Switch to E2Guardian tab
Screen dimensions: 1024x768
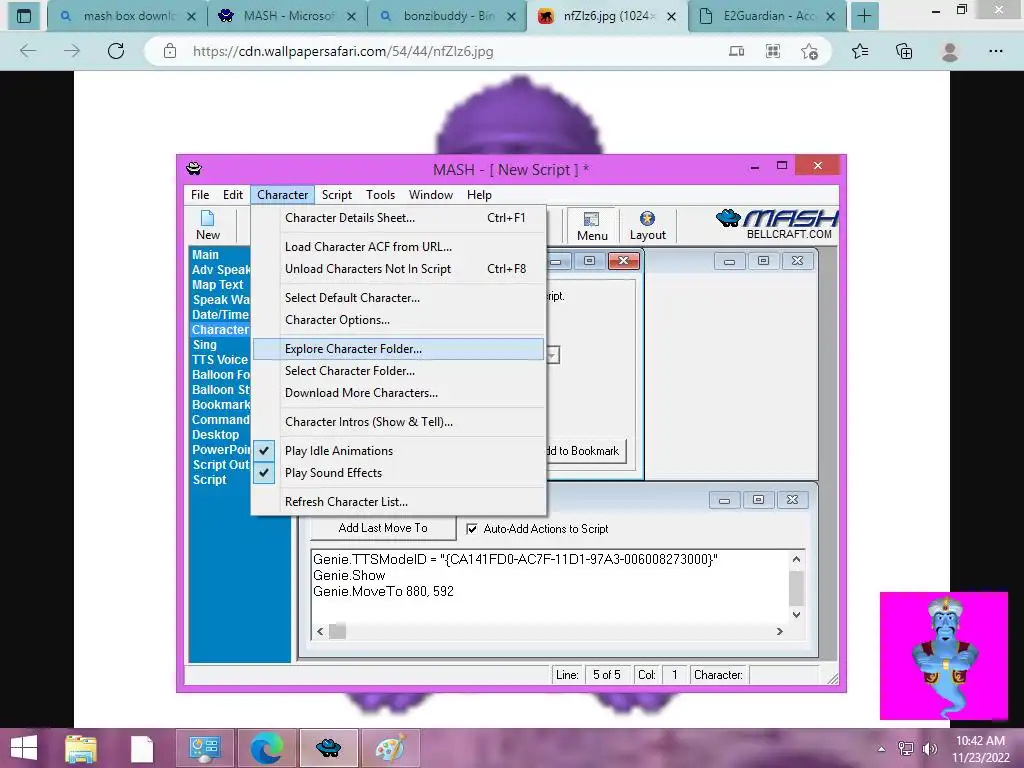(768, 16)
